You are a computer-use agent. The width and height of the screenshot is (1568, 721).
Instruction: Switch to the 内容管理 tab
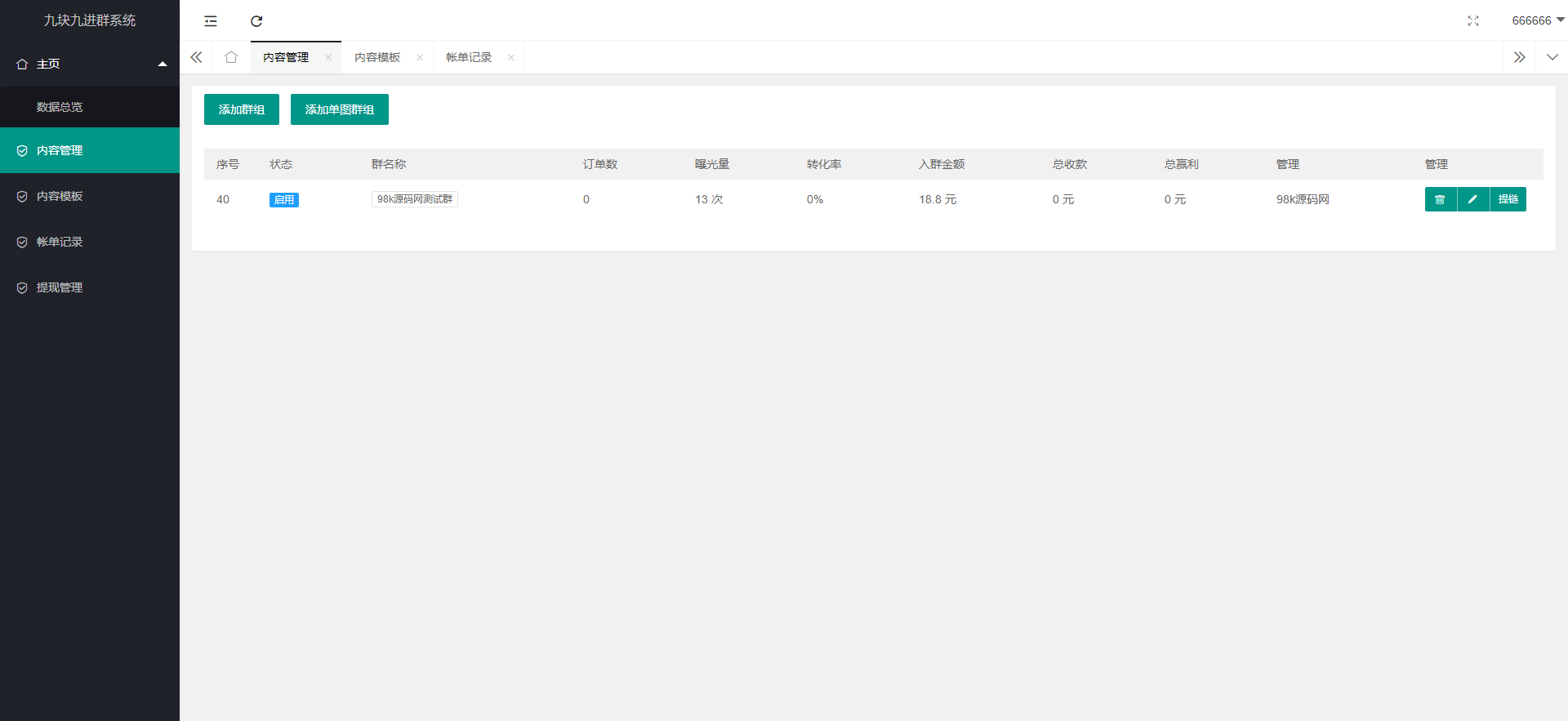click(x=286, y=57)
